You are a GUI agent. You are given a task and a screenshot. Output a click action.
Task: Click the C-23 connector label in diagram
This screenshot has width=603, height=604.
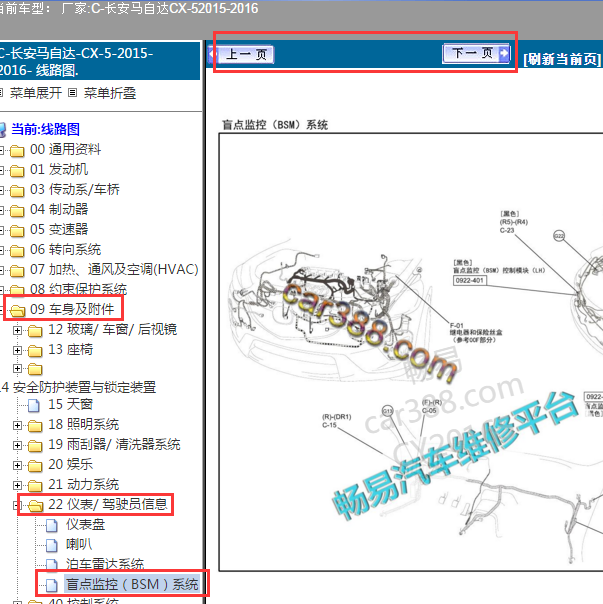tap(507, 230)
